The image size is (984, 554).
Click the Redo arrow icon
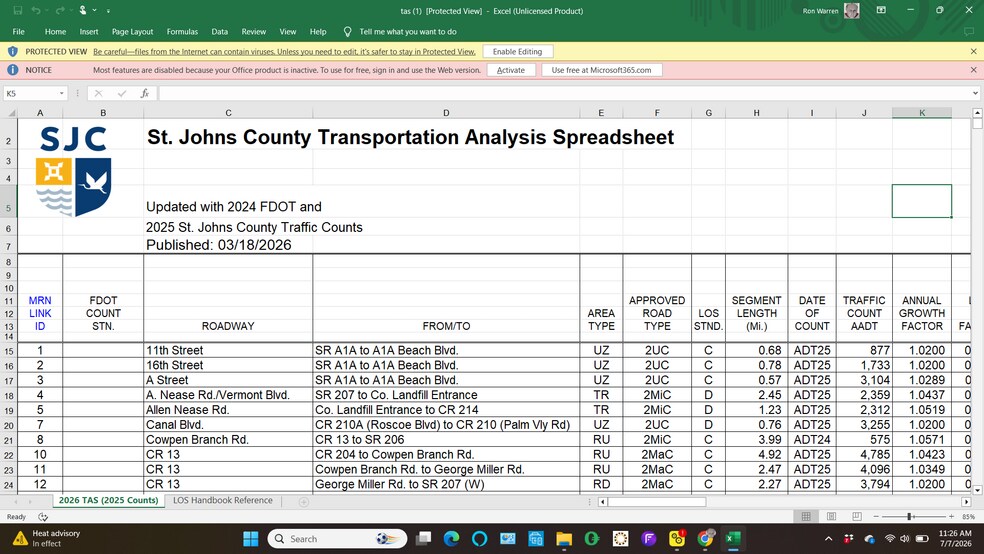click(60, 11)
